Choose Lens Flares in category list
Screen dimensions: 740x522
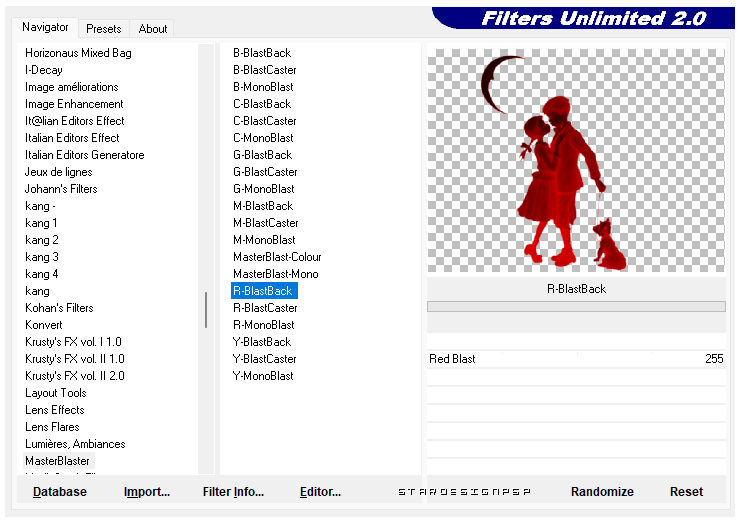click(x=52, y=427)
